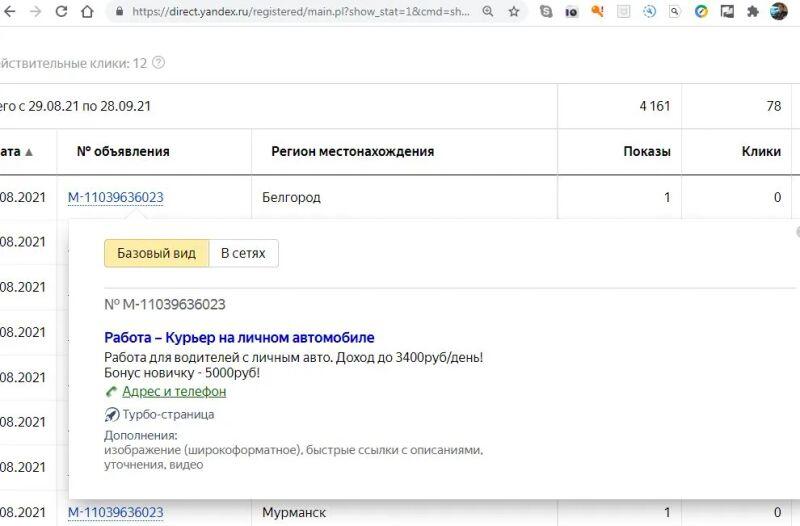
Task: Sort table by date column arrow
Action: pos(29,152)
